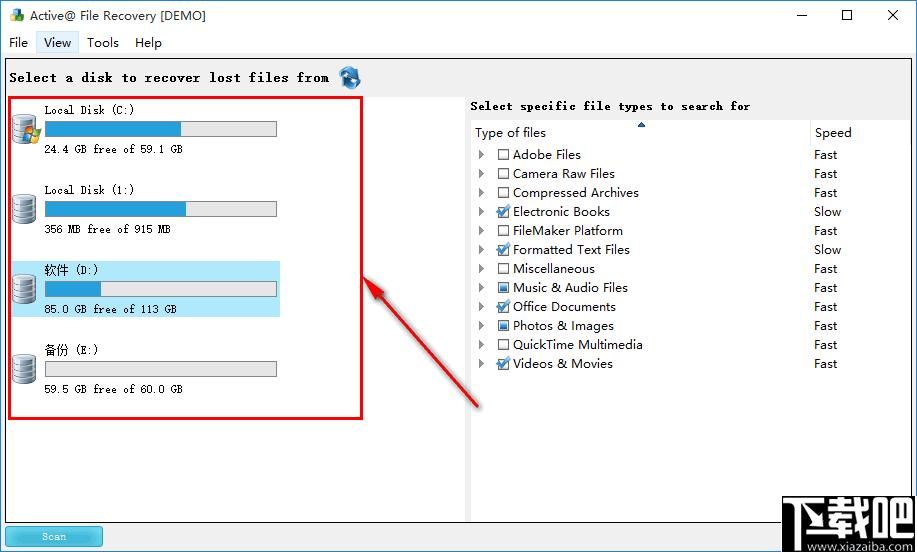Expand Office Documents category

[481, 307]
